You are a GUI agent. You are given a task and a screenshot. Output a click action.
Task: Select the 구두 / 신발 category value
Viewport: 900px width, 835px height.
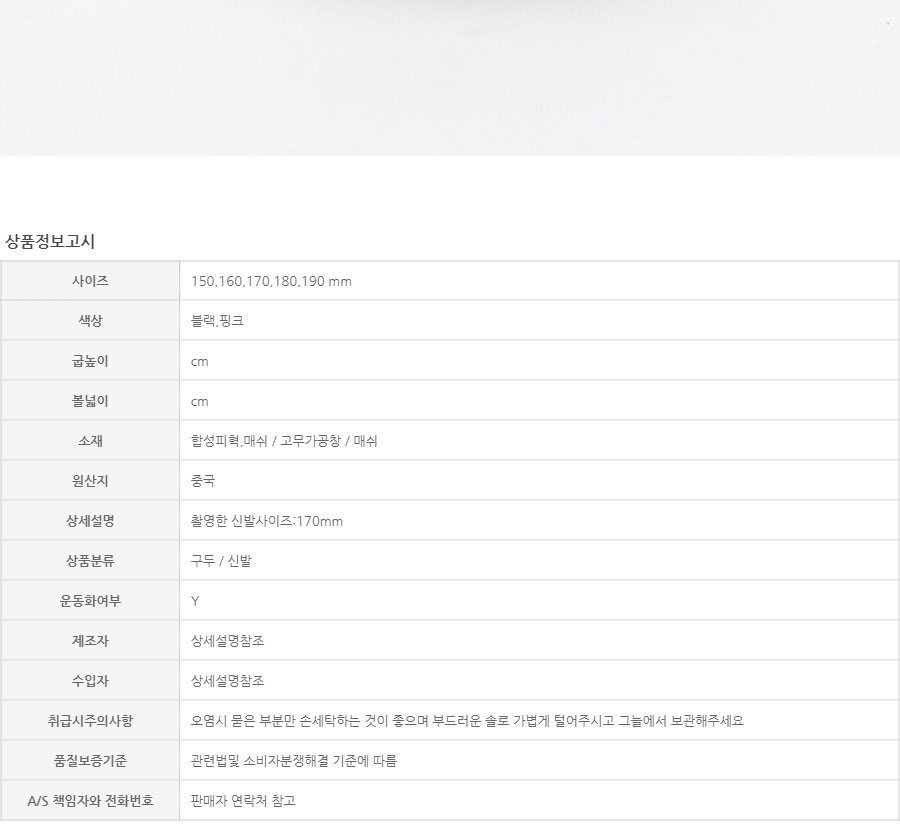[221, 561]
